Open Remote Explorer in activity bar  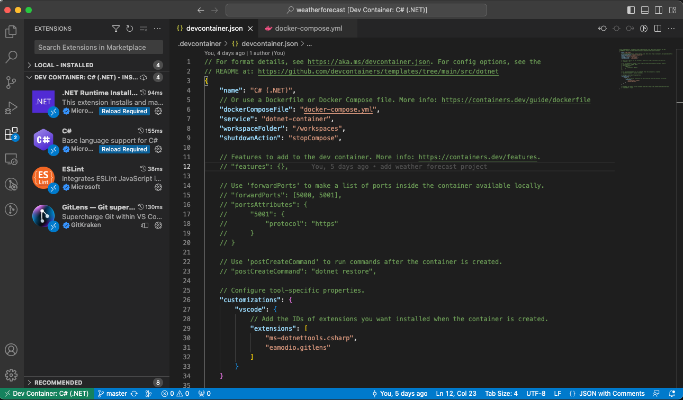[12, 161]
